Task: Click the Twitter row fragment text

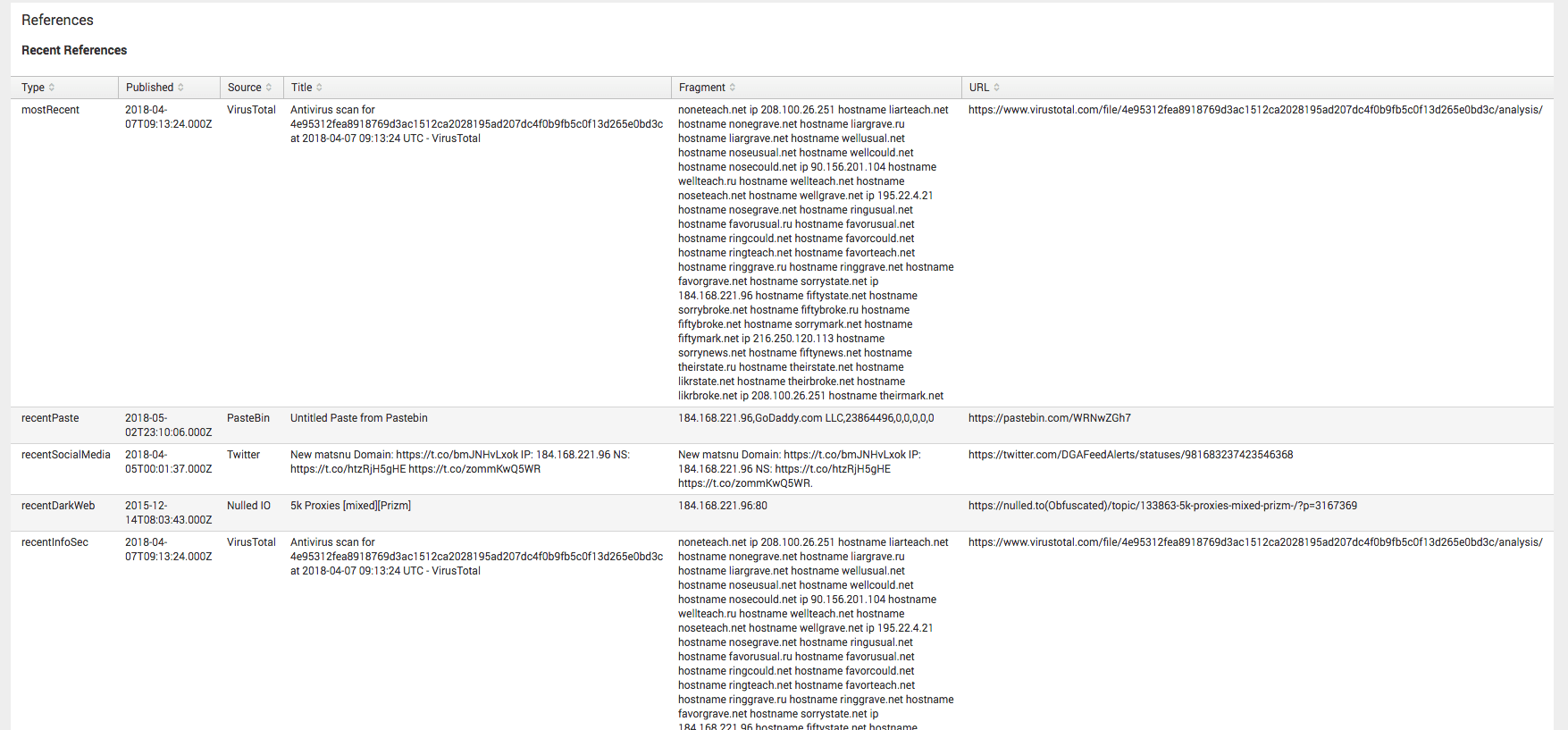Action: point(800,469)
